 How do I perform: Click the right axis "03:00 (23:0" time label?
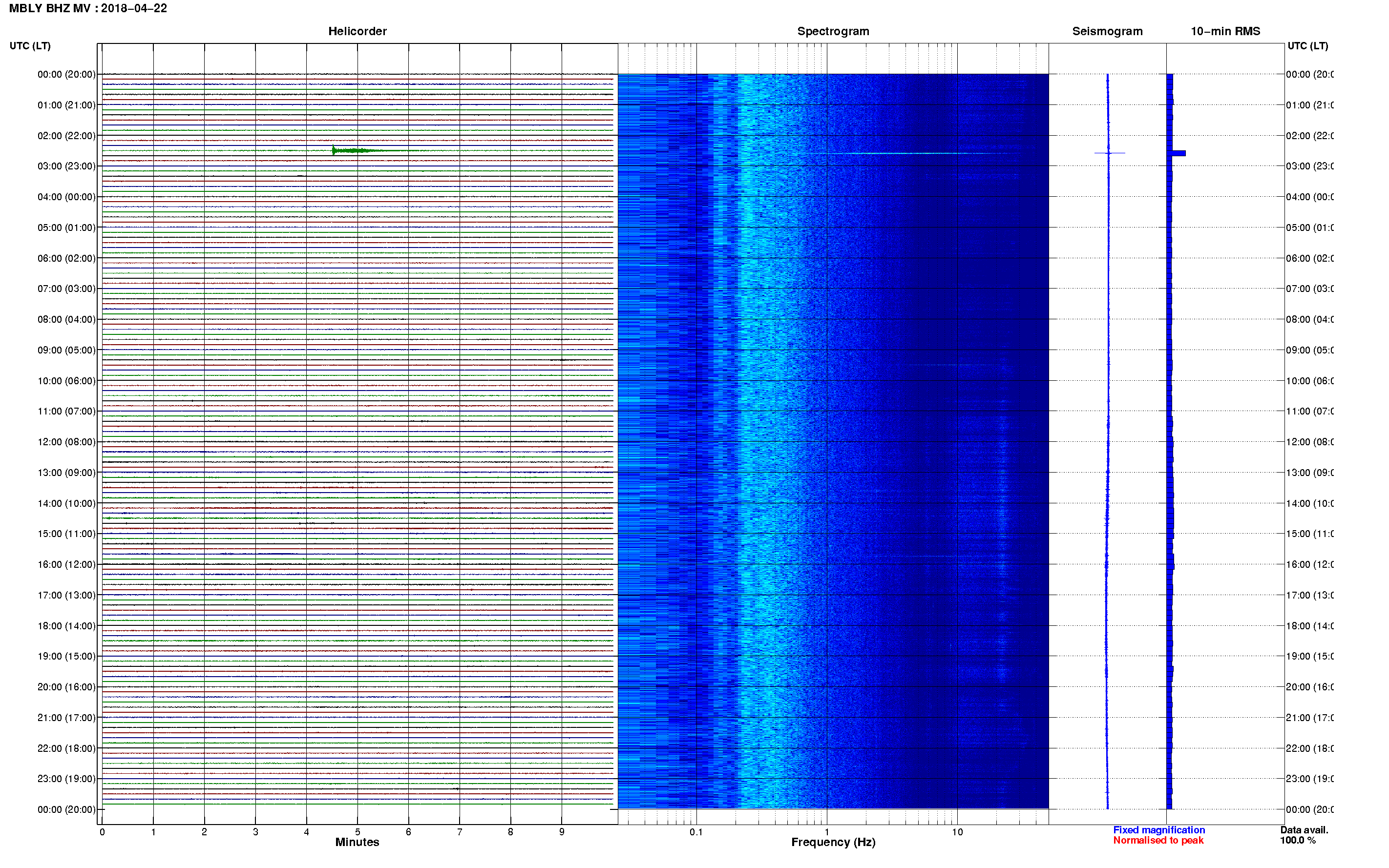1310,166
